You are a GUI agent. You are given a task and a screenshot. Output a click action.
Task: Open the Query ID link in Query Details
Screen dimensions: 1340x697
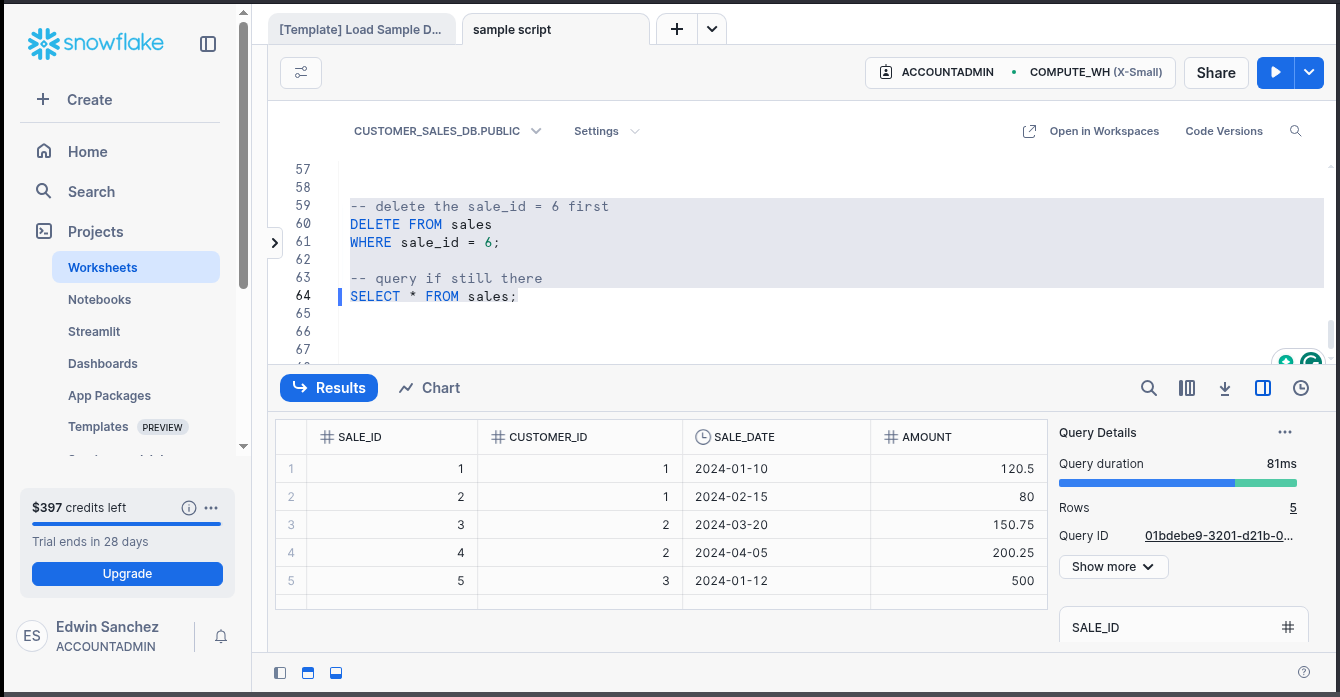click(1219, 535)
